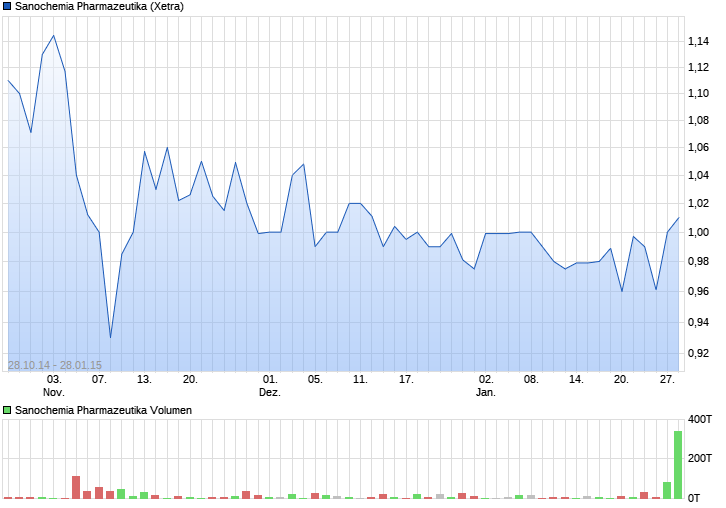Click the 'Dez.' month label
Viewport: 726px width, 508px height.
point(270,392)
